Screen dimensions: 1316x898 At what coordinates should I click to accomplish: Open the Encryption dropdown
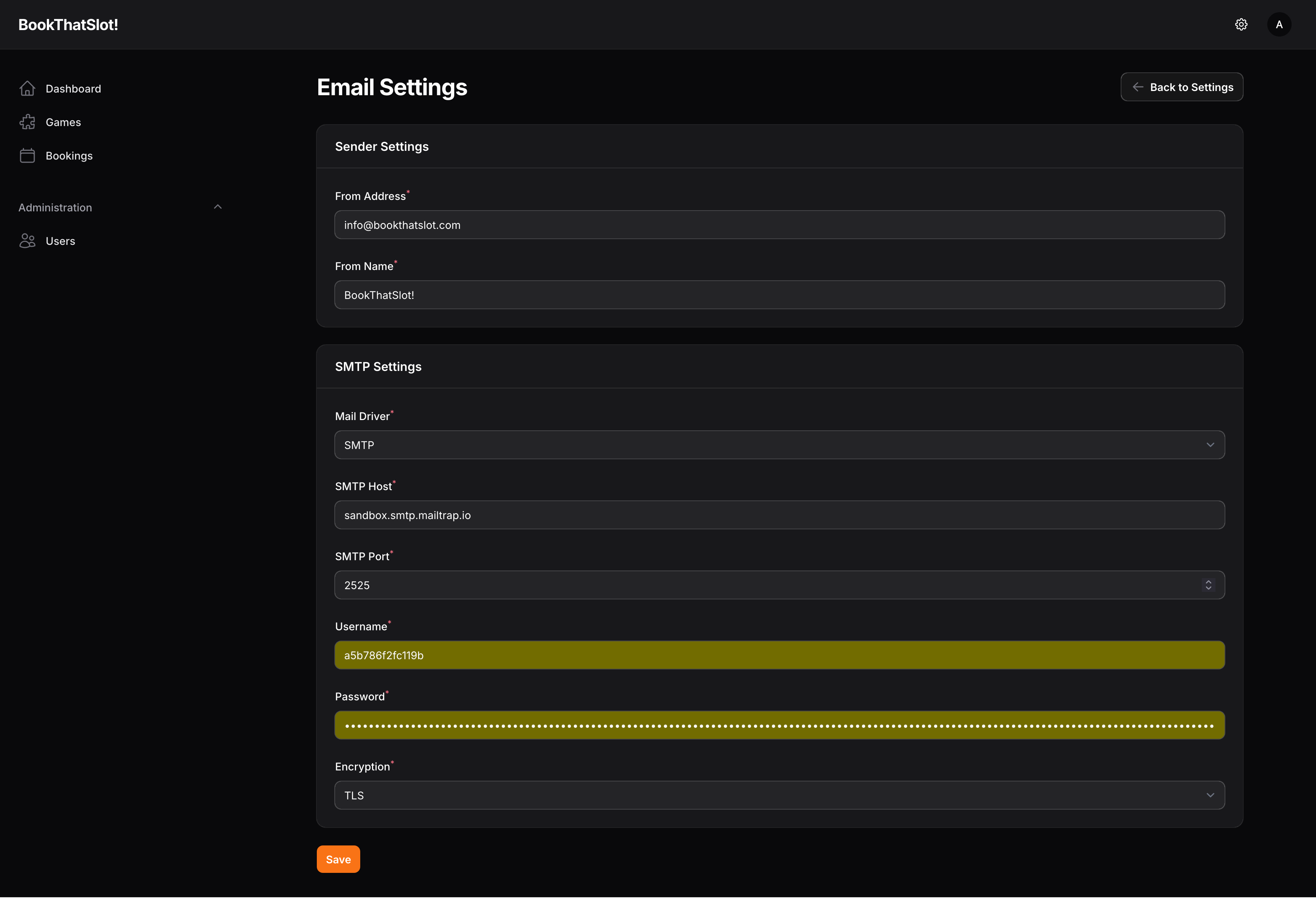[x=779, y=796]
